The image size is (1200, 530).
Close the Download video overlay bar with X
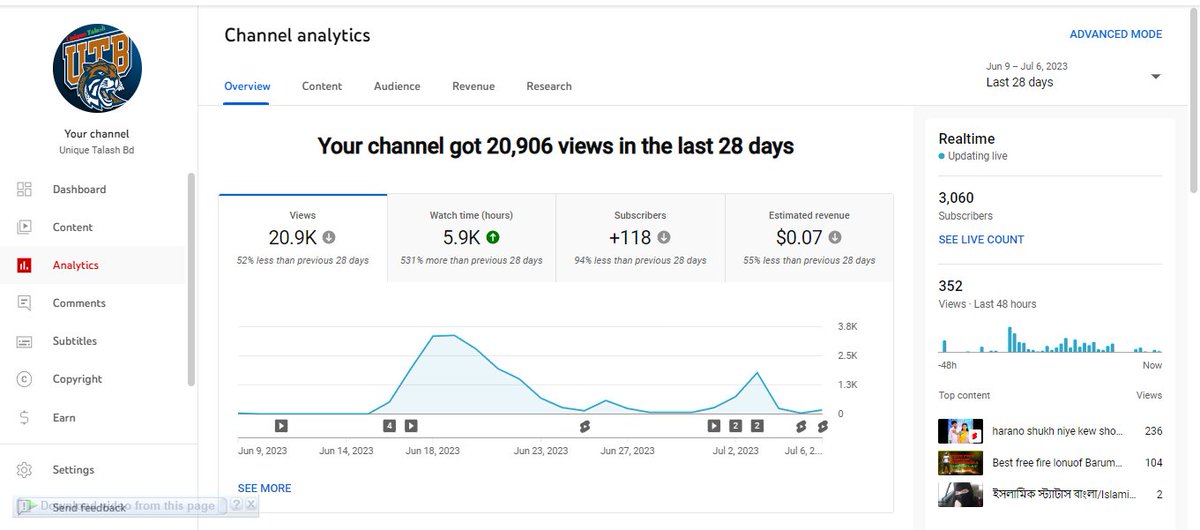point(251,506)
